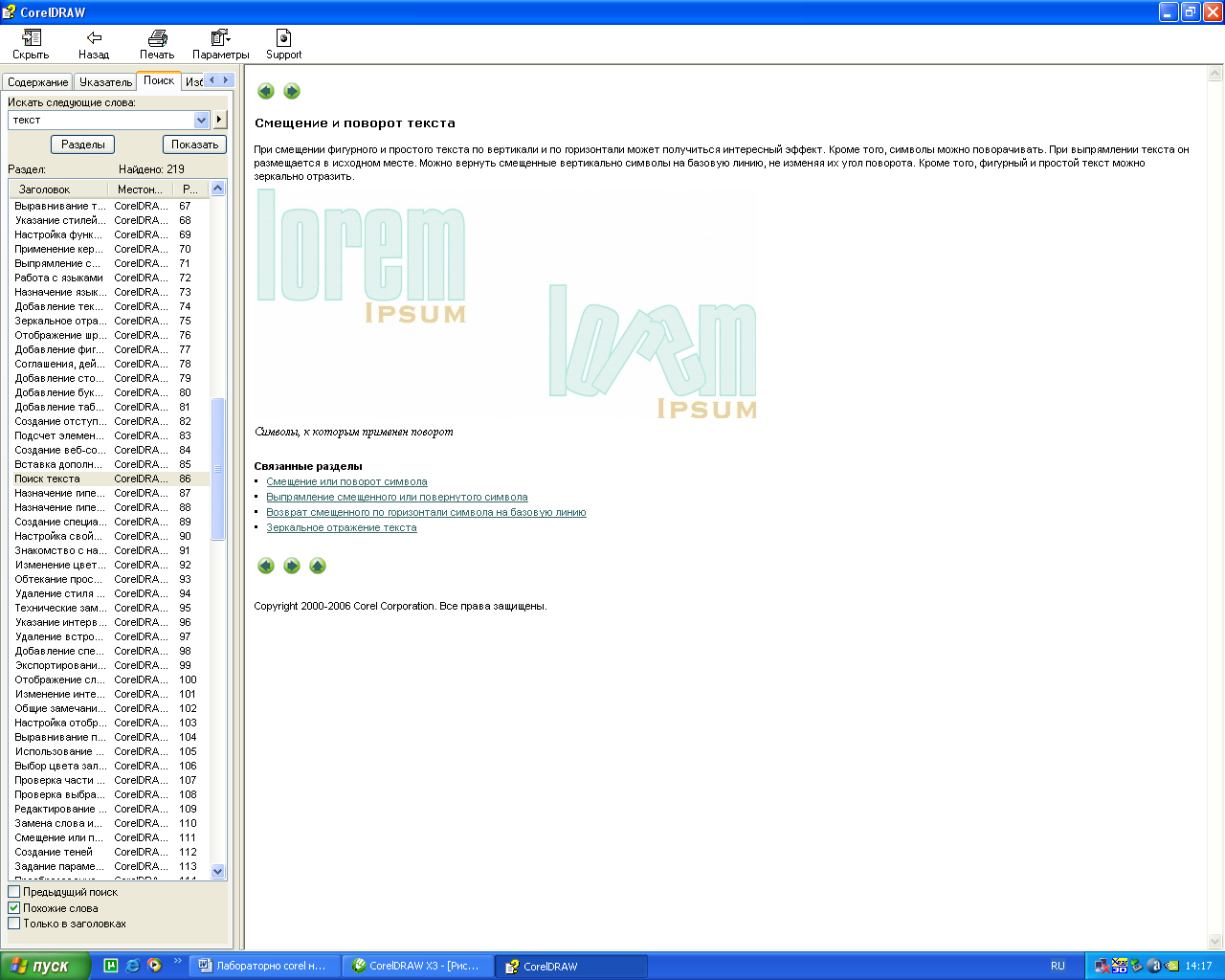Go to previous topic using top green arrow

pos(266,91)
